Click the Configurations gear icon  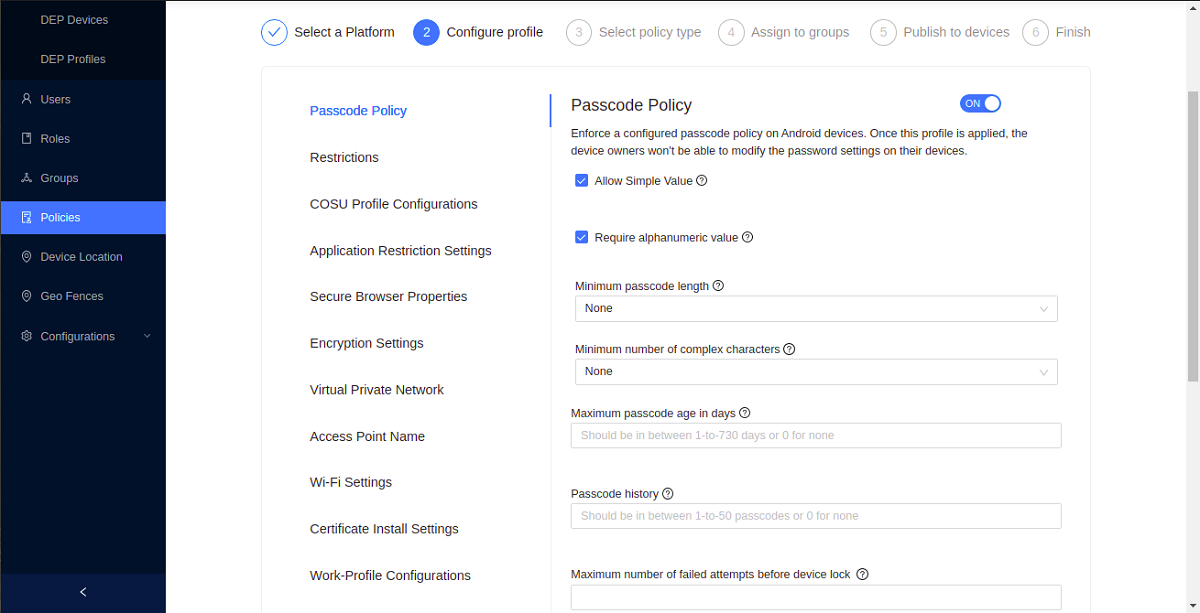(x=27, y=336)
